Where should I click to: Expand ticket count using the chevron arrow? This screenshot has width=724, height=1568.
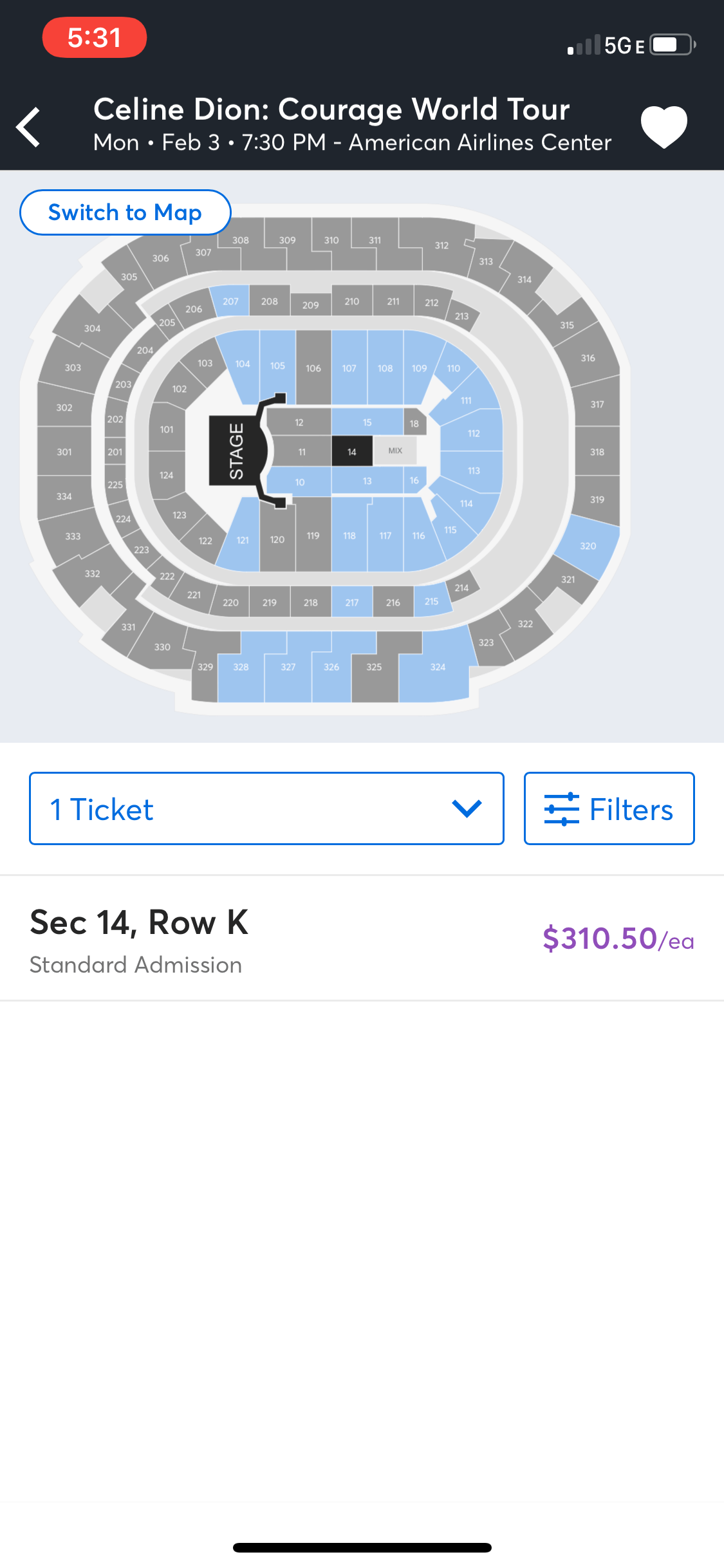coord(467,808)
